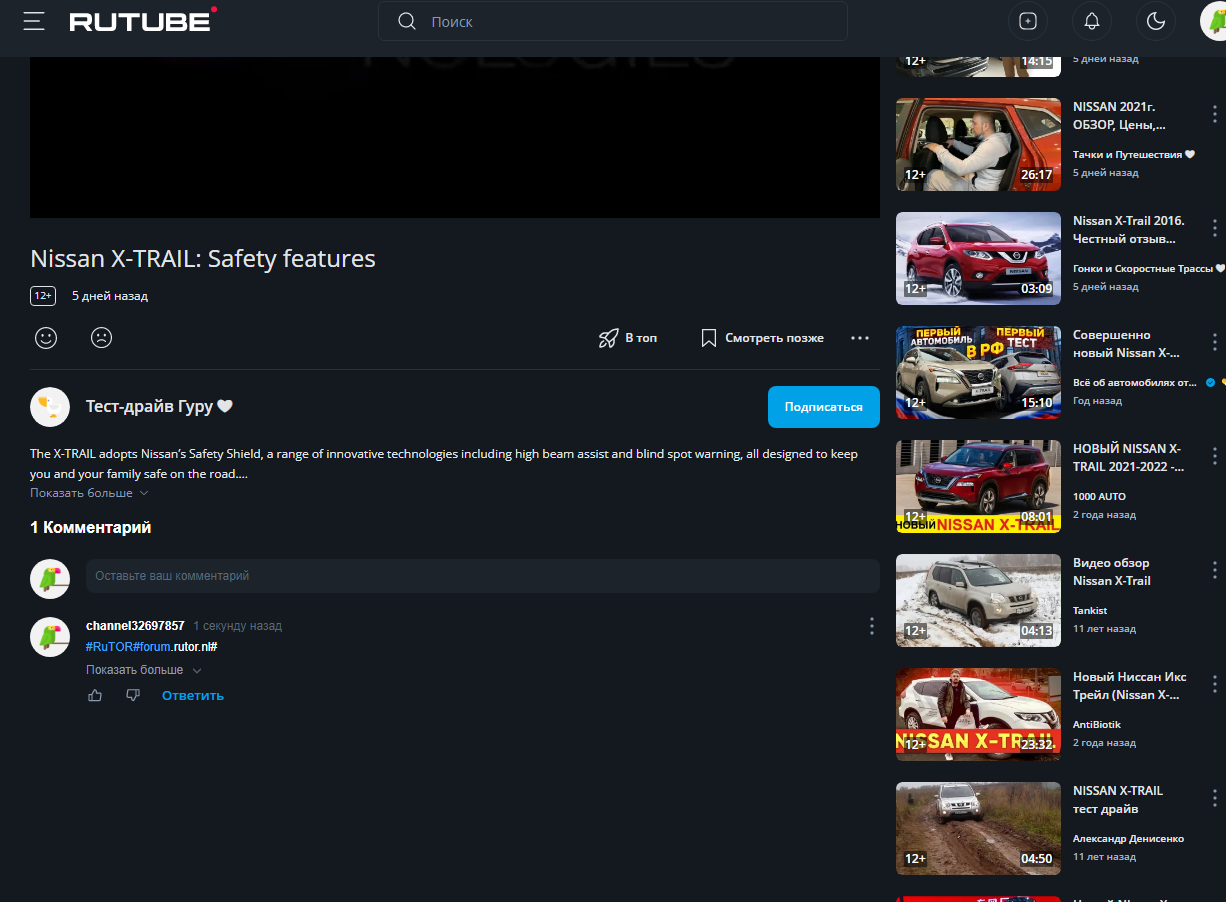Expand comment's Показать больше

[x=144, y=670]
